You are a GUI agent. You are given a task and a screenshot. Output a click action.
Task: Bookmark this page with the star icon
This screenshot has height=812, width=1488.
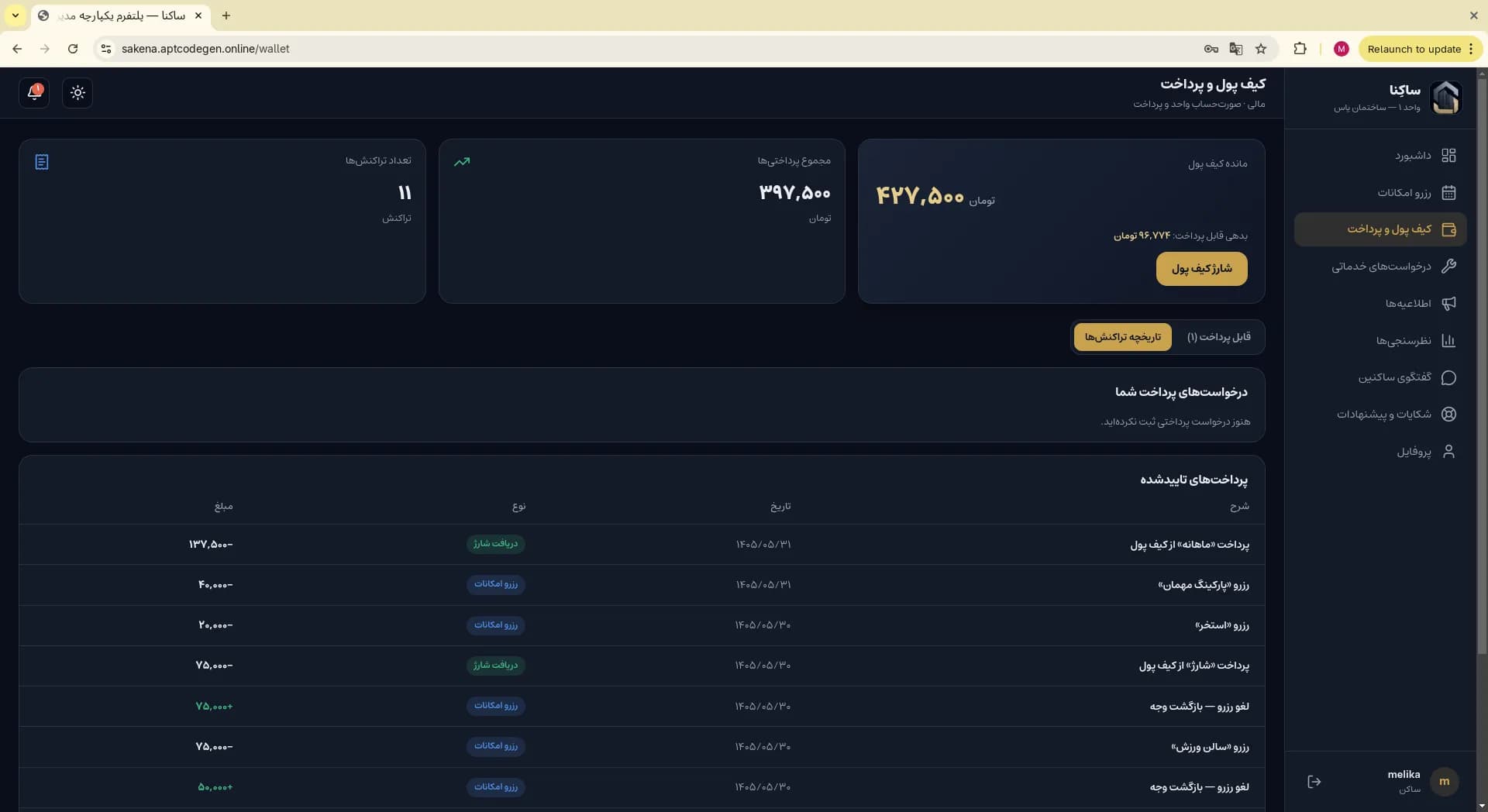click(1261, 49)
